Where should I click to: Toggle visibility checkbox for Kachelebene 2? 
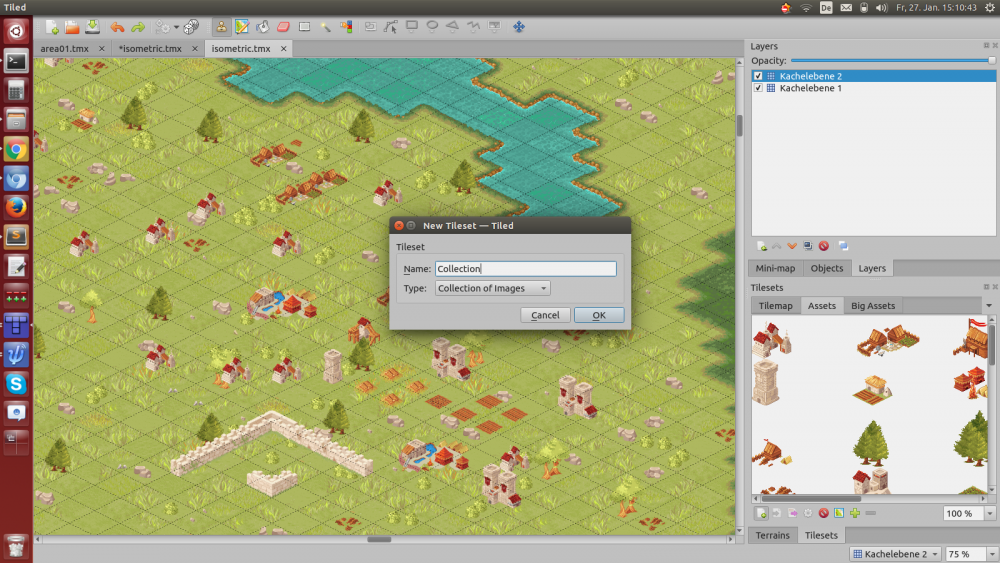758,76
